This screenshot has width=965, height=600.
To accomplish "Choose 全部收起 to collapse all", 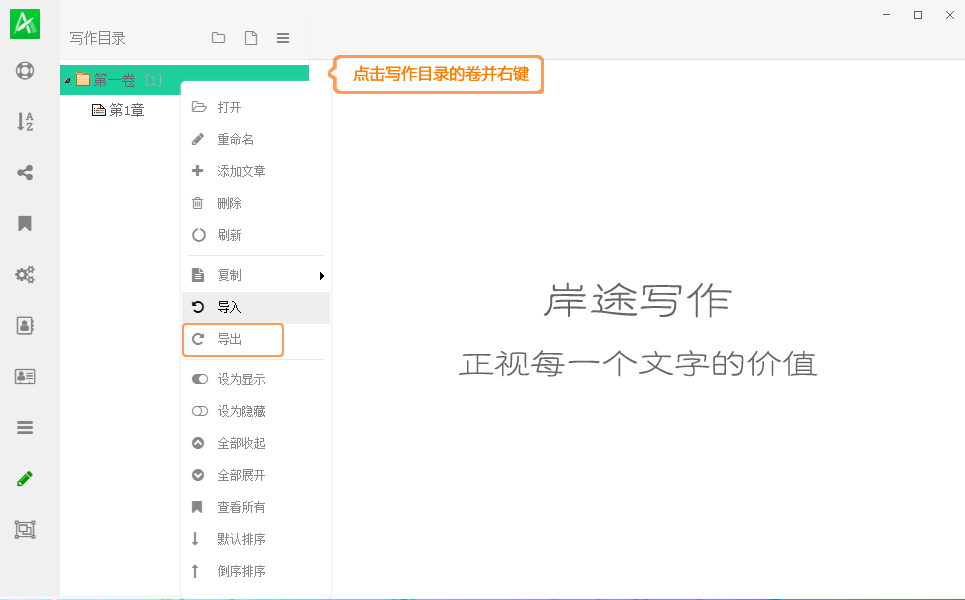I will click(256, 443).
